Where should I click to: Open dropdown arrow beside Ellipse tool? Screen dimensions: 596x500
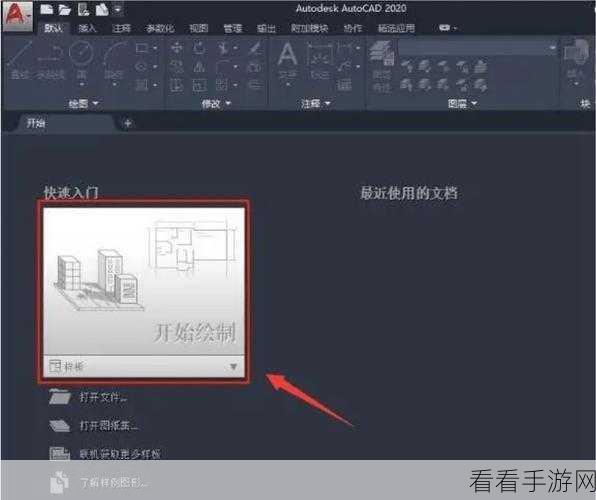pyautogui.click(x=155, y=67)
